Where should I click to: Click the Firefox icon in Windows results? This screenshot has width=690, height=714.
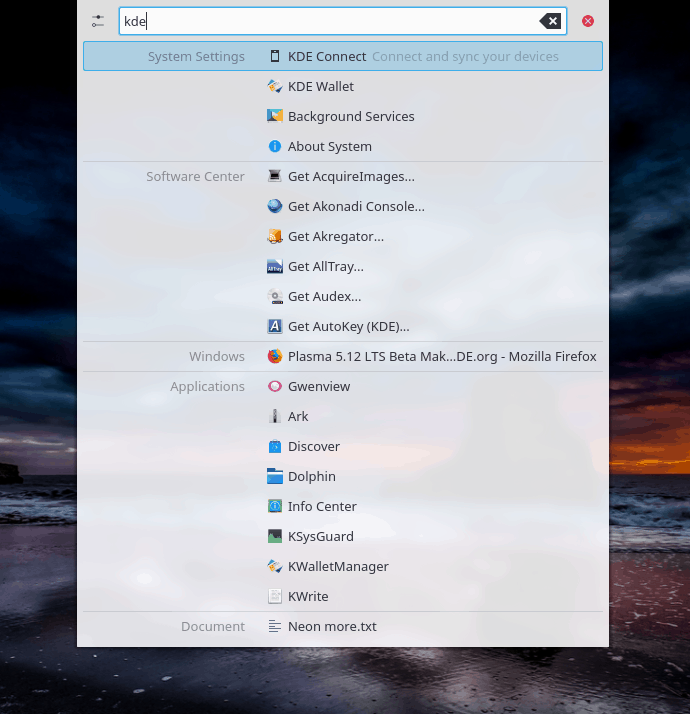(x=275, y=356)
